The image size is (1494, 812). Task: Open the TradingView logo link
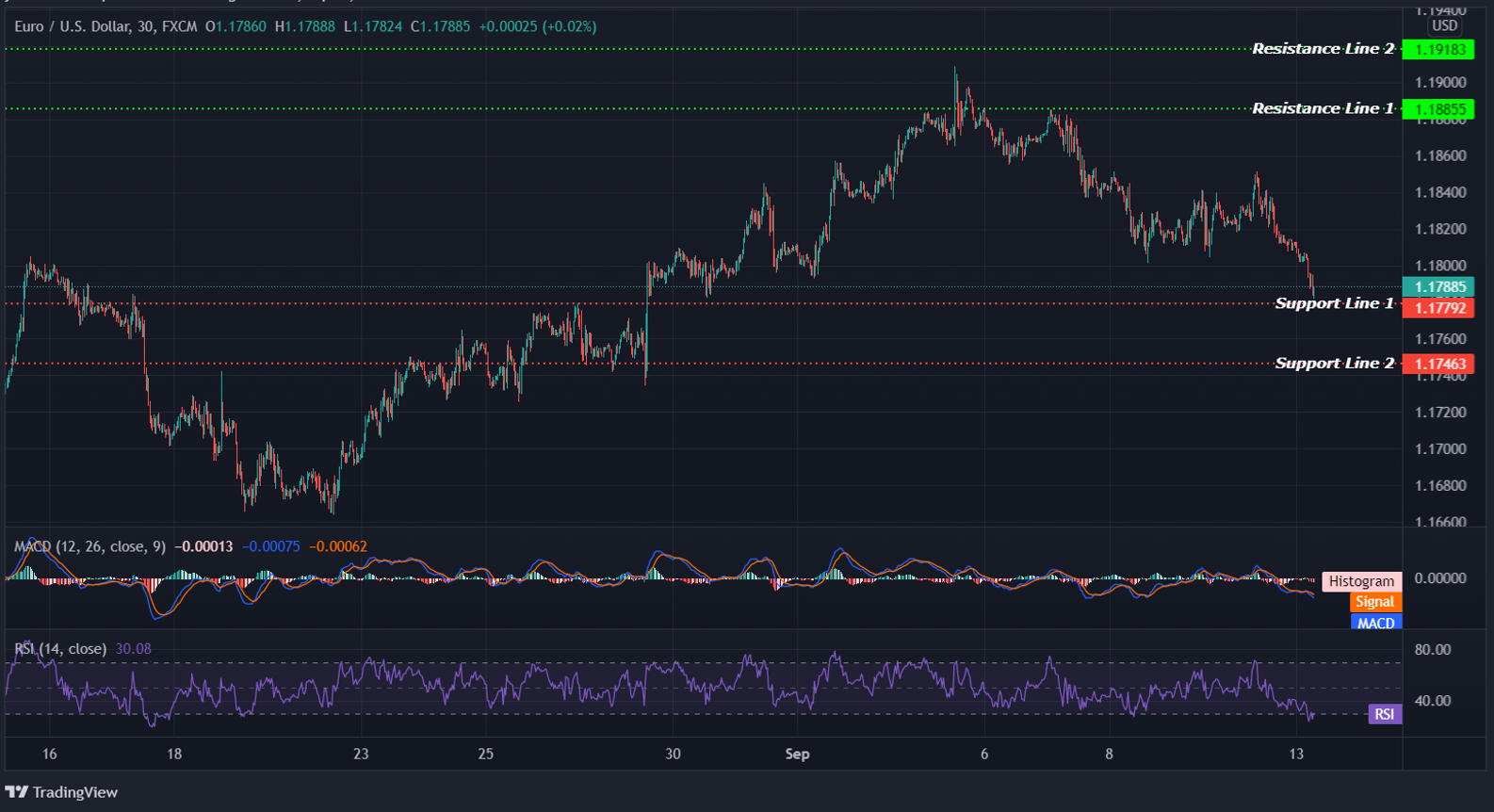point(62,792)
